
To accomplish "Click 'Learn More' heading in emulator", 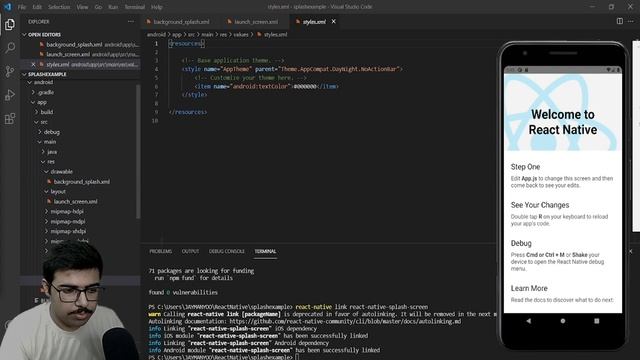I will 529,288.
